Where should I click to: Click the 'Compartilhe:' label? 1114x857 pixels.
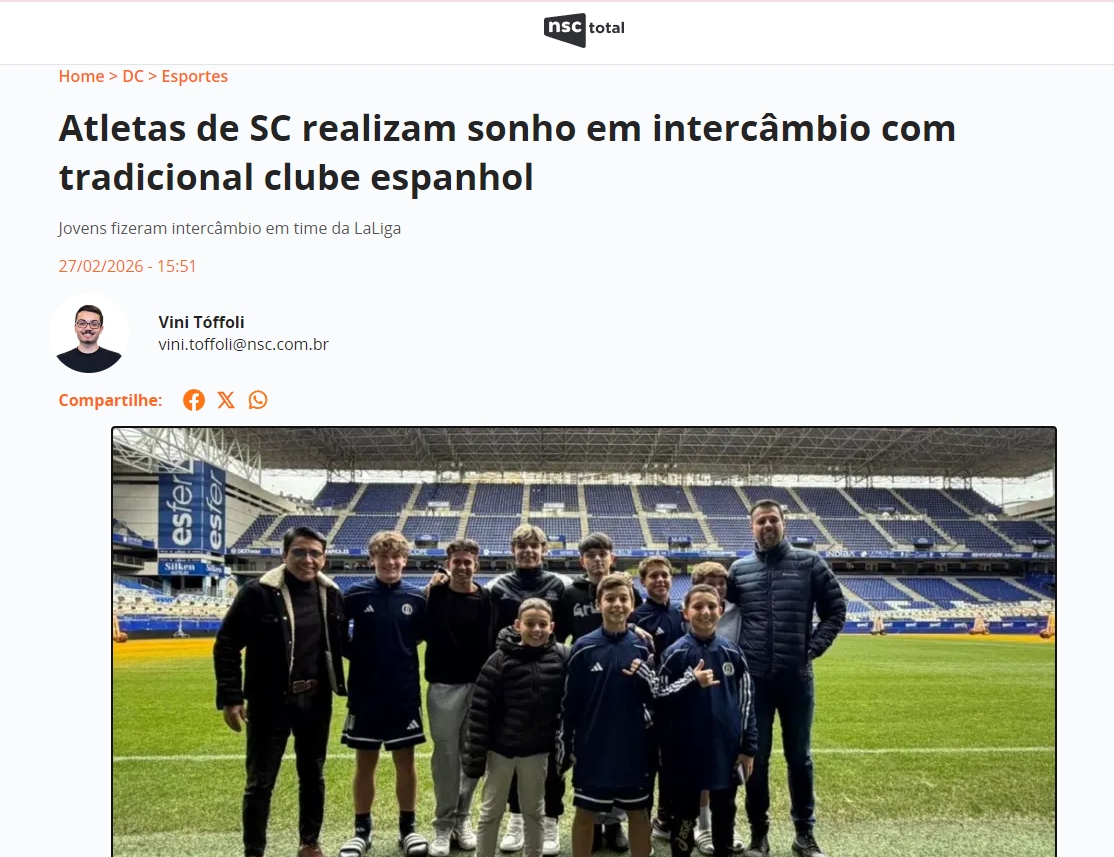tap(110, 400)
